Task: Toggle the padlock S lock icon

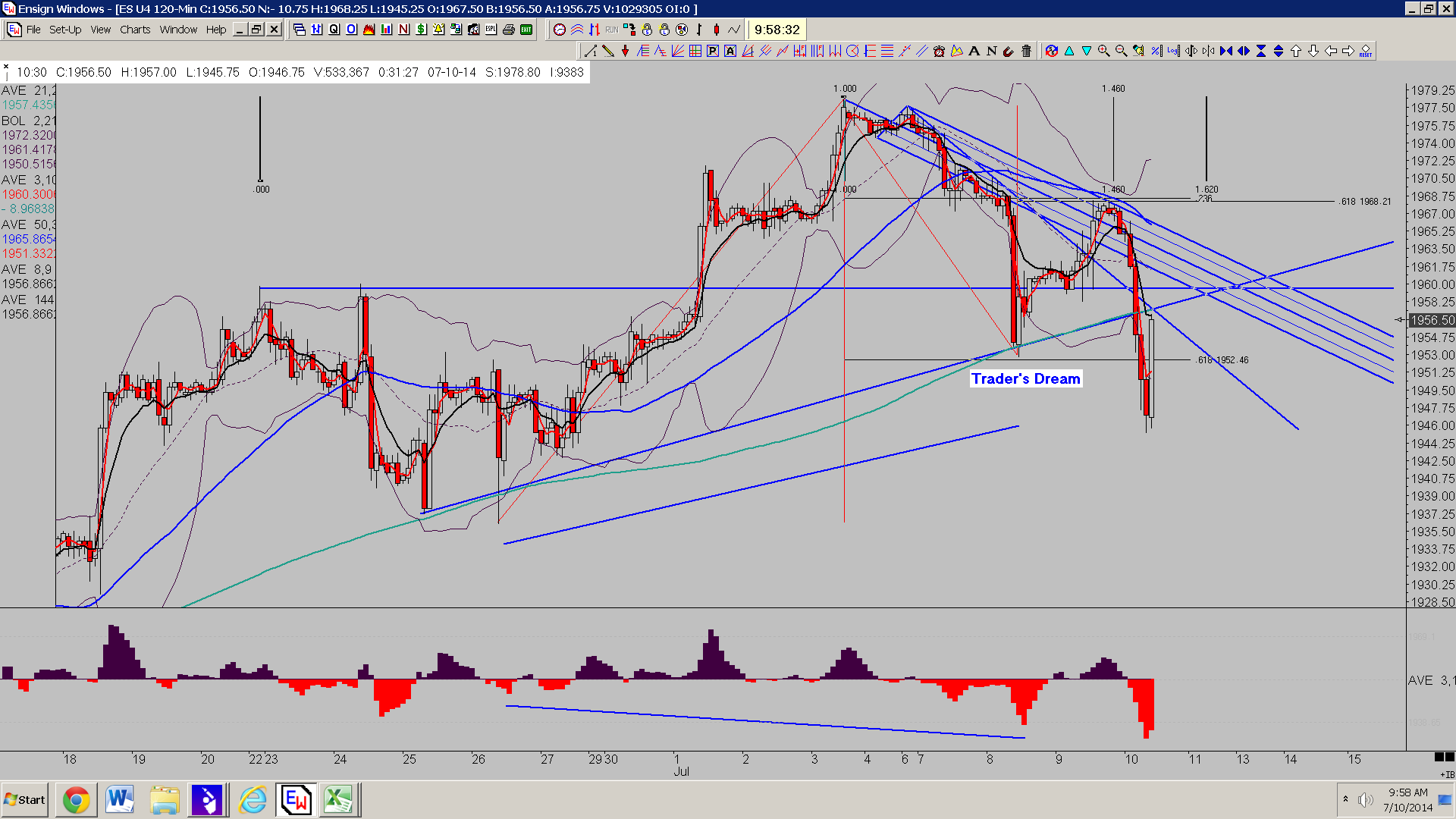Action: 647,30
